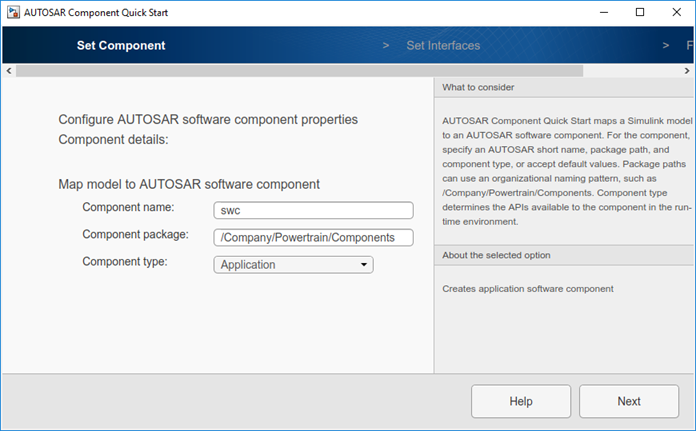The height and width of the screenshot is (431, 696).
Task: Click the AUTOSAR Quick Start window icon
Action: [x=12, y=13]
